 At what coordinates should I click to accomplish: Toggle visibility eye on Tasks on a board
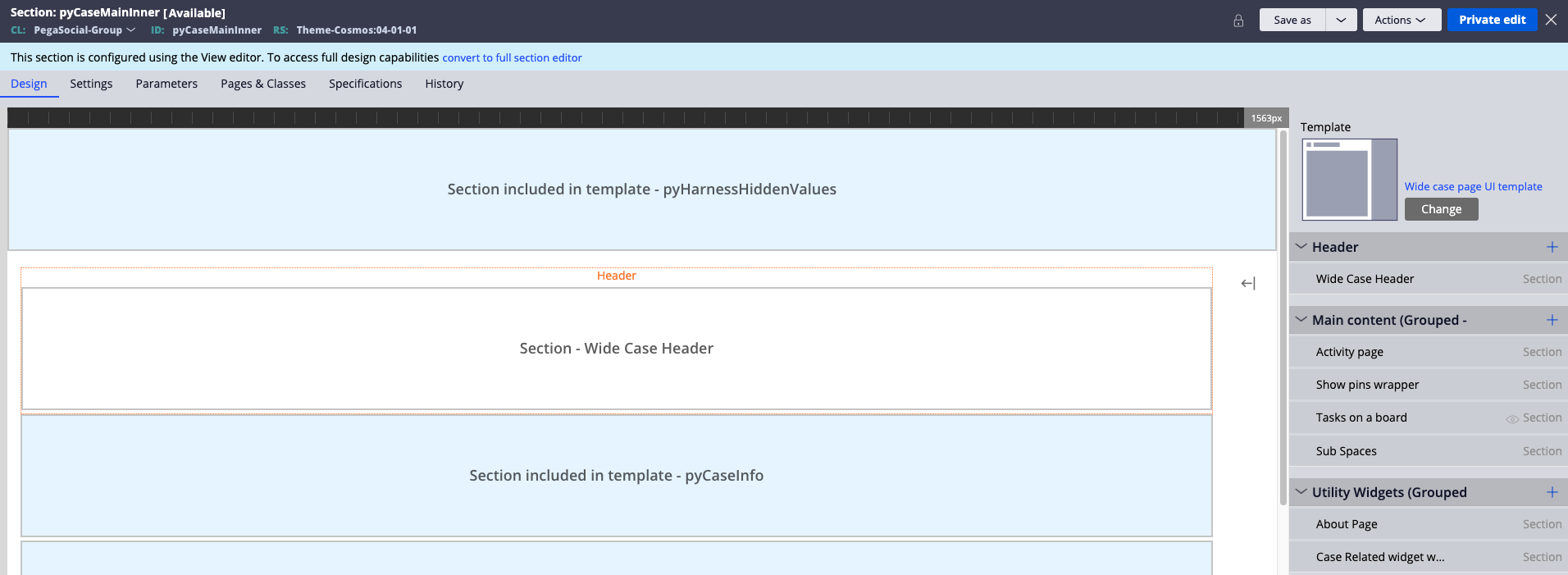1511,419
